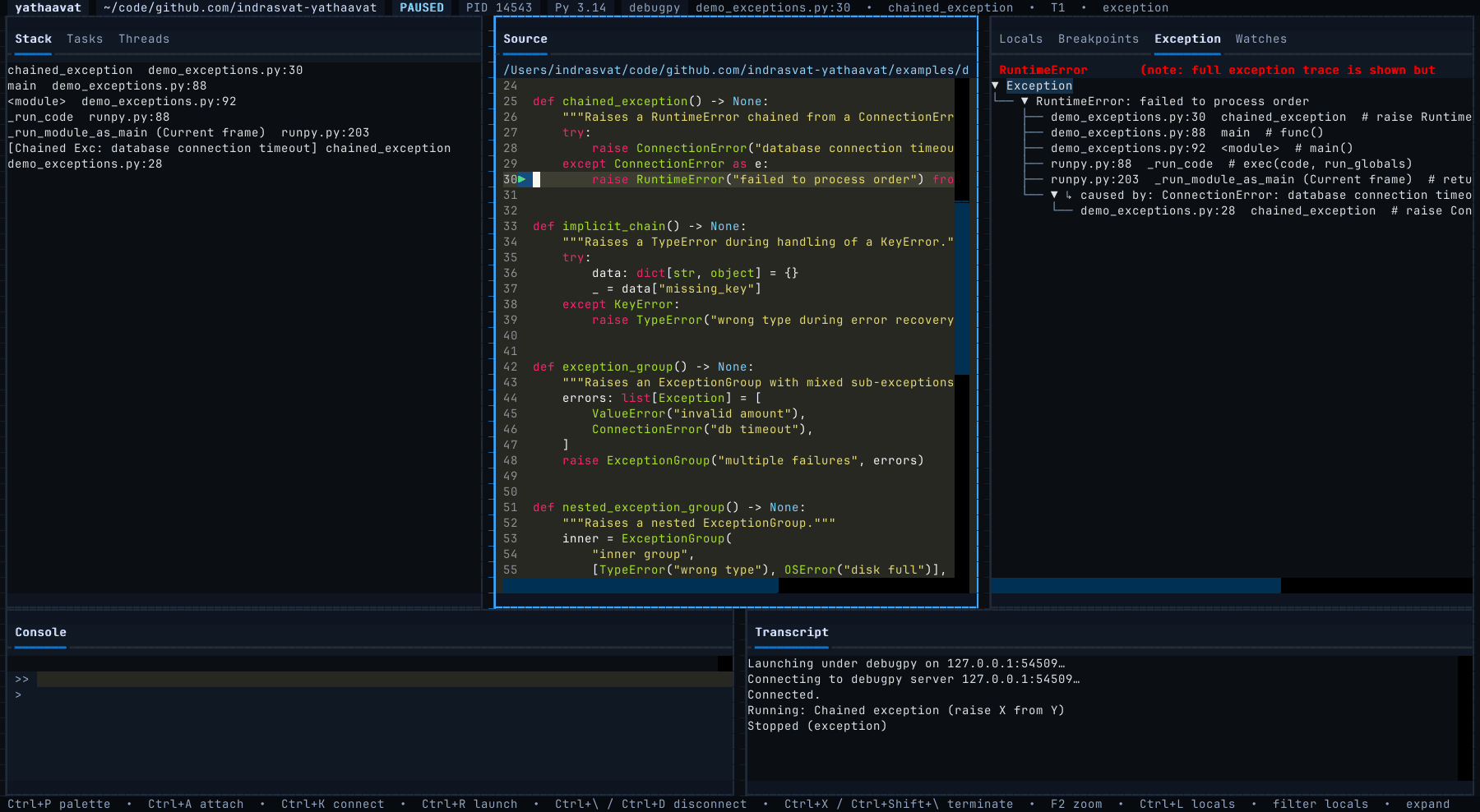Switch to the Stack tab
1480x812 pixels.
tap(33, 39)
